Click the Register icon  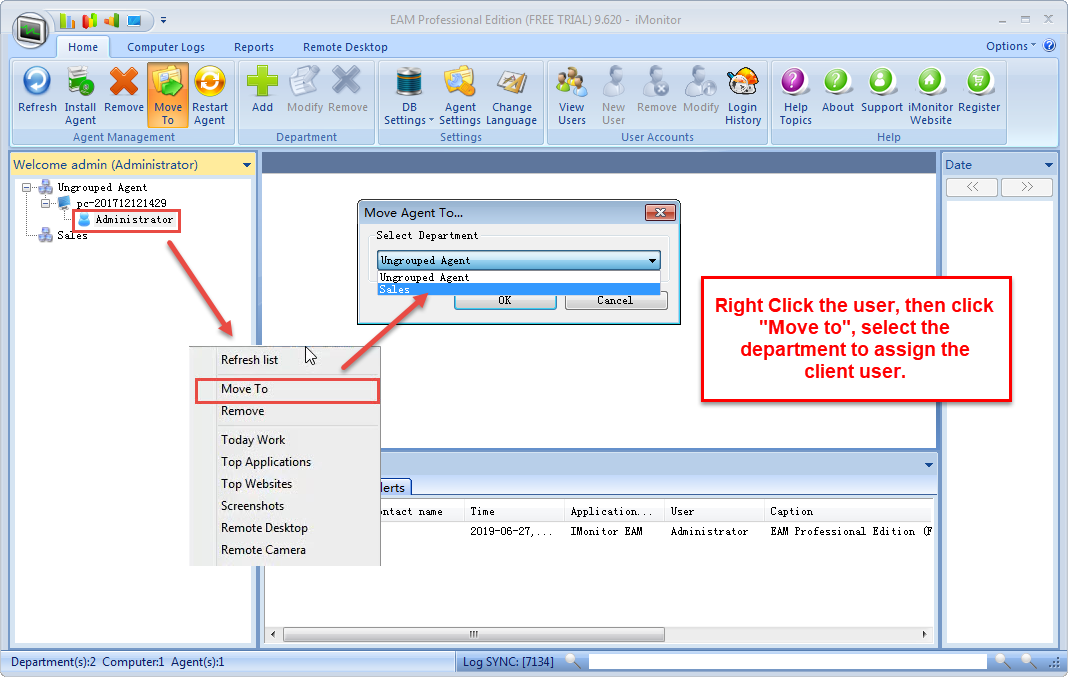(979, 81)
